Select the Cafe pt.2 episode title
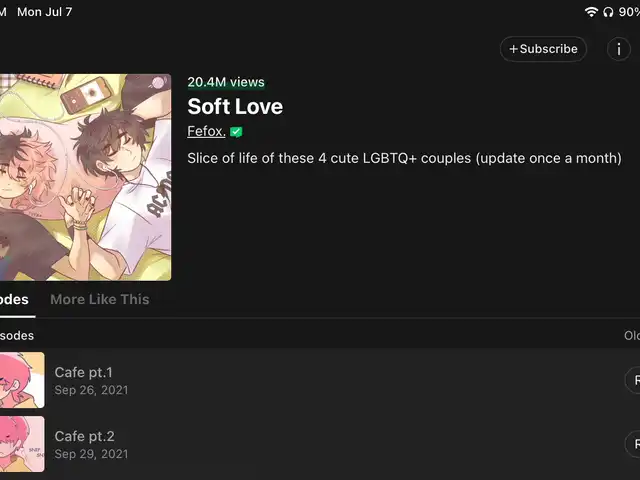Image resolution: width=640 pixels, height=480 pixels. tap(83, 437)
